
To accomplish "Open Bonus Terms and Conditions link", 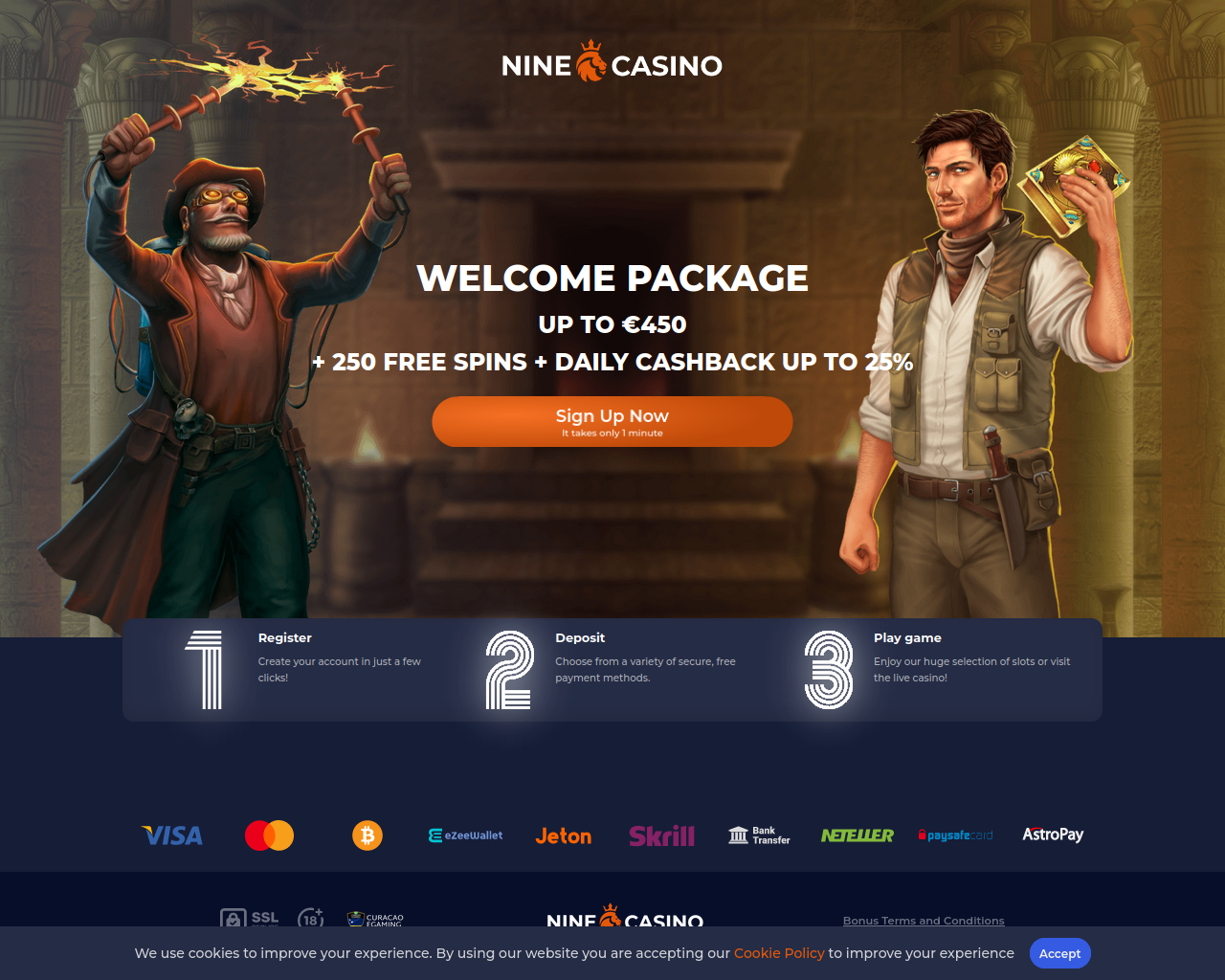I will coord(924,921).
